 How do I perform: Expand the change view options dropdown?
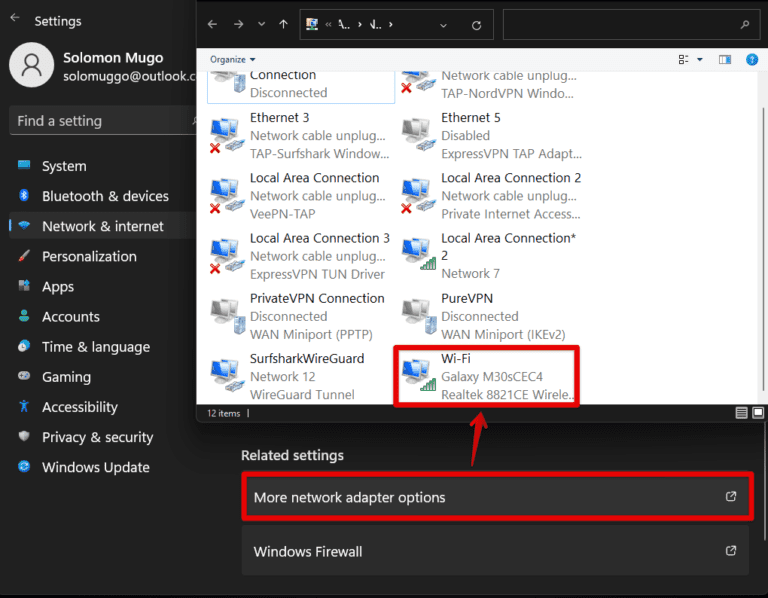(x=699, y=60)
